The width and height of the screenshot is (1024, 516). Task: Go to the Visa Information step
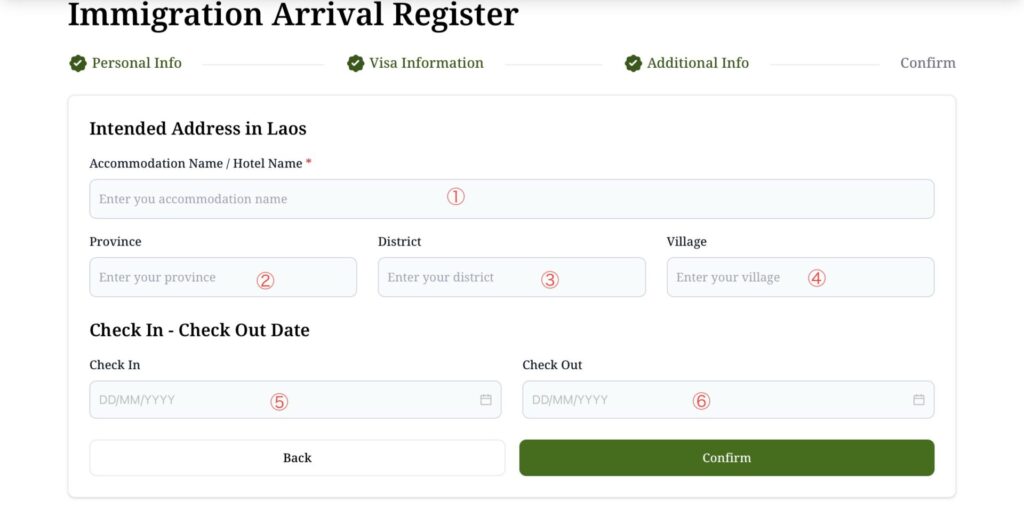(x=426, y=63)
